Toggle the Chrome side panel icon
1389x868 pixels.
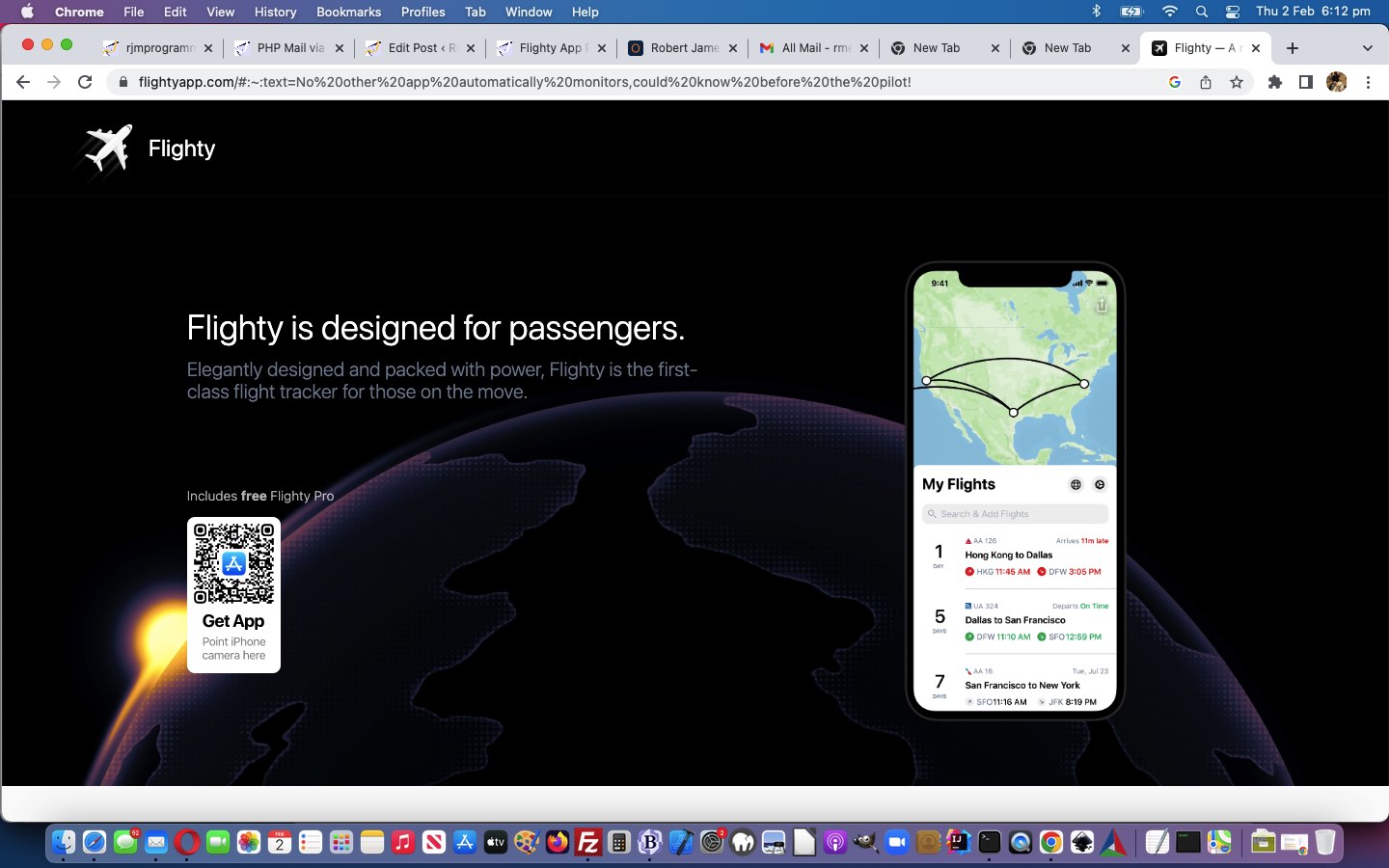coord(1306,82)
